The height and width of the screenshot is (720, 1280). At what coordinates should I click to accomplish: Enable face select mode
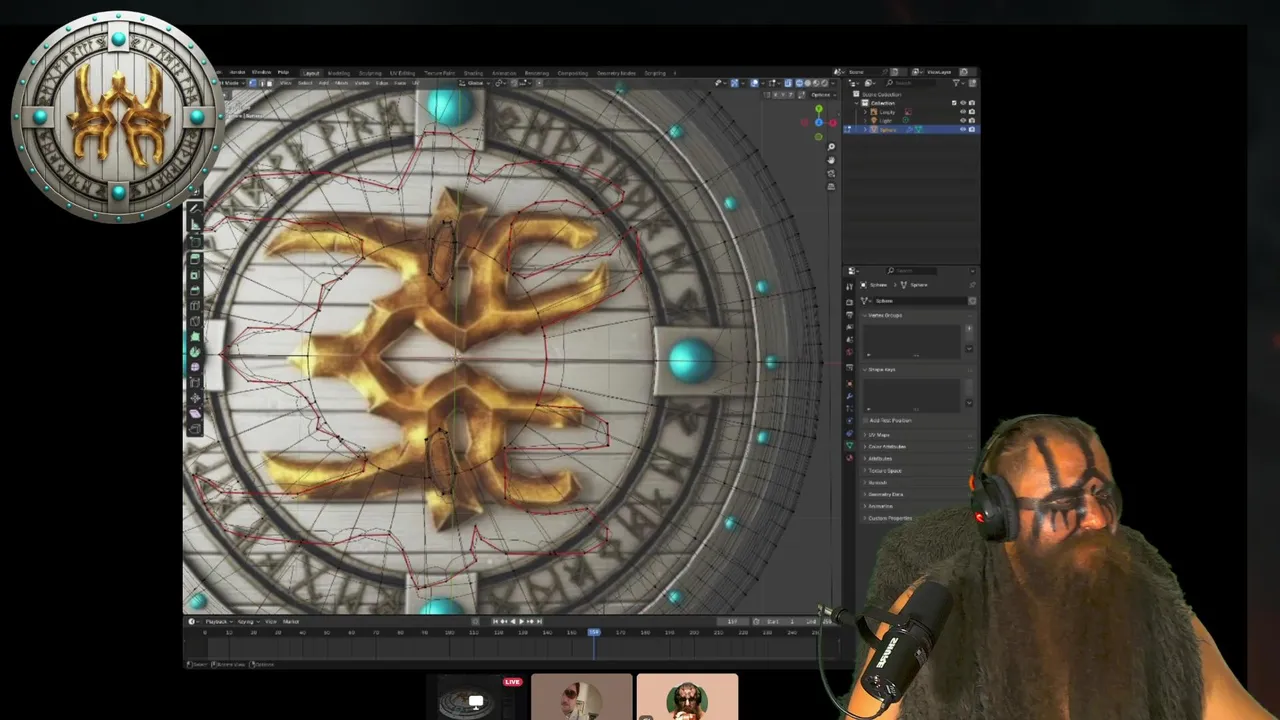pyautogui.click(x=269, y=83)
